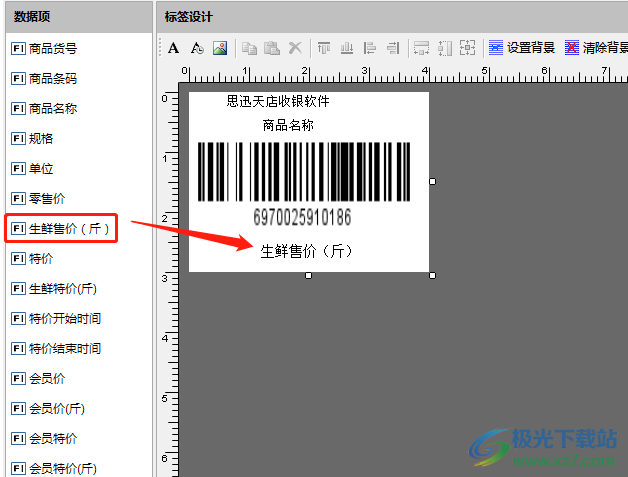This screenshot has height=477, width=628.
Task: Click the right-middle resize handle of label
Action: point(433,181)
